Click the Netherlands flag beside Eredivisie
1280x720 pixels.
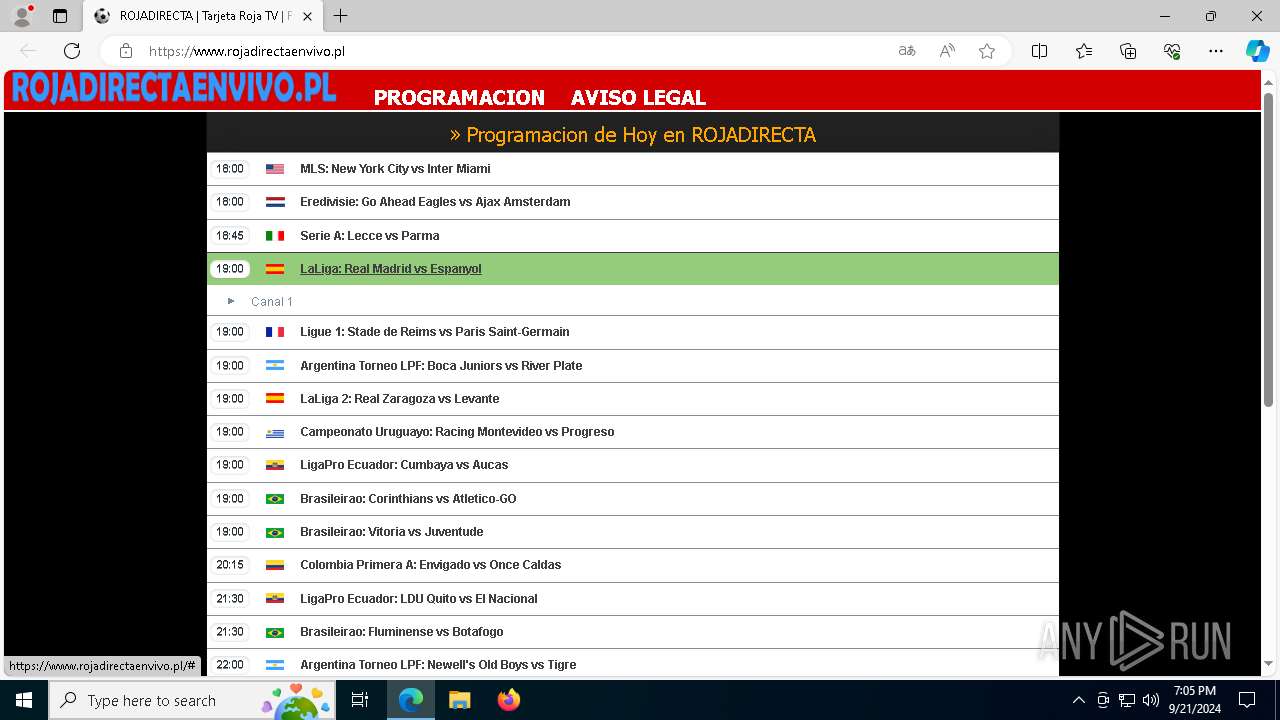pos(275,202)
